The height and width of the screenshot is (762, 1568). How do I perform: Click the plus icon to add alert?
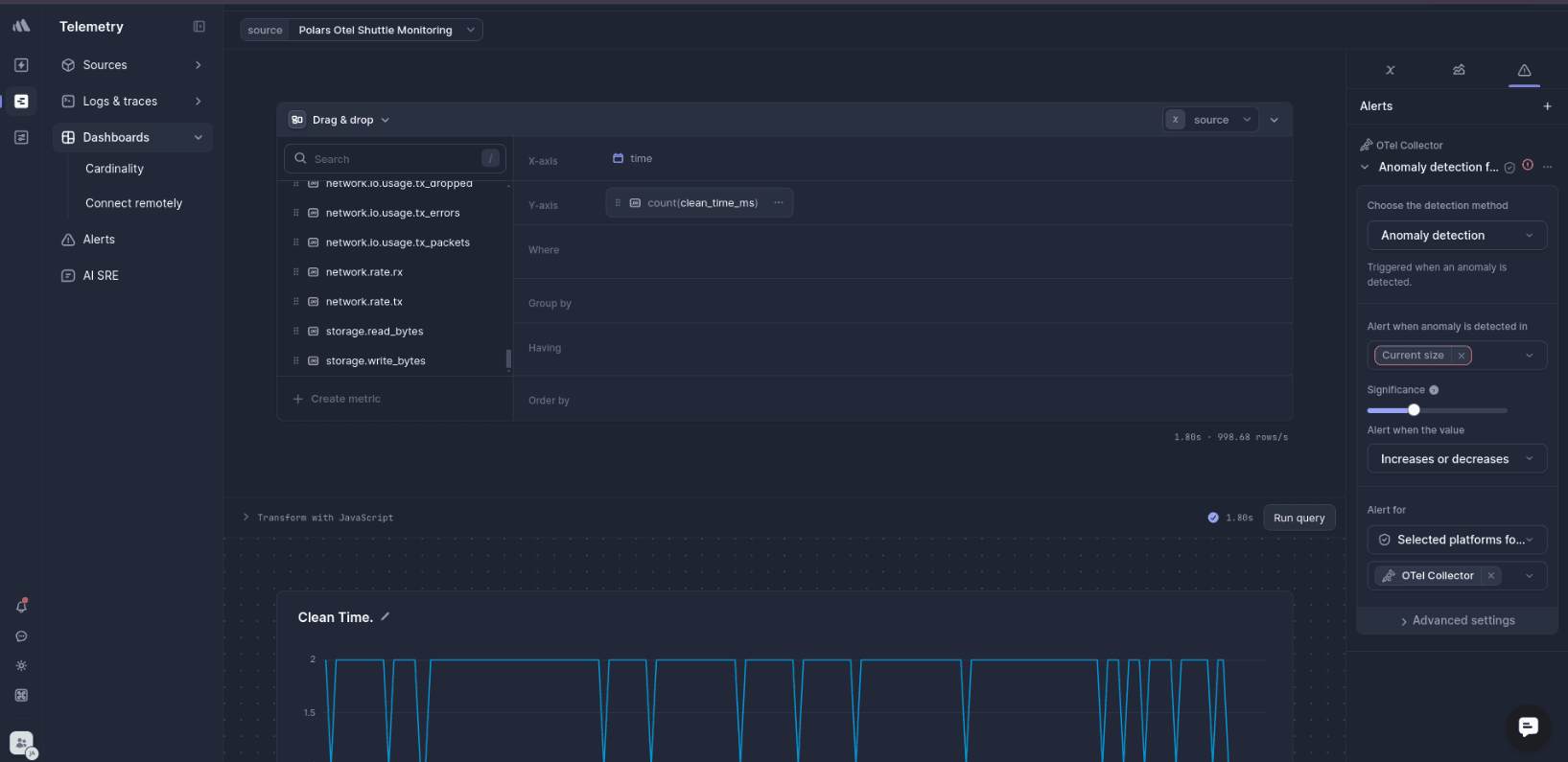(1547, 106)
